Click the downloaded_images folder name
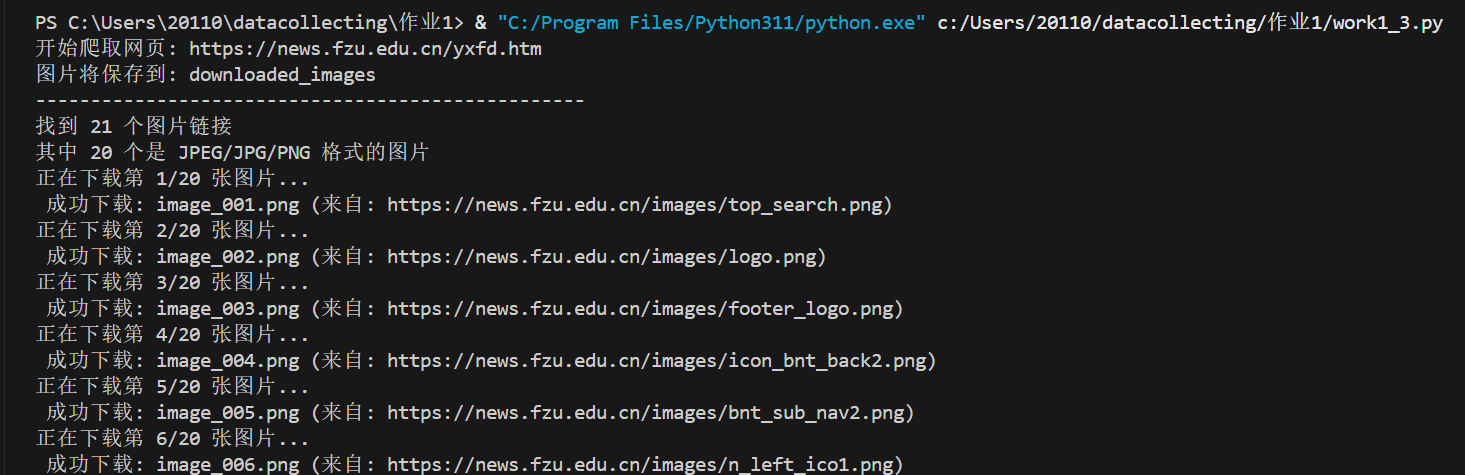Image resolution: width=1465 pixels, height=475 pixels. pyautogui.click(x=282, y=75)
